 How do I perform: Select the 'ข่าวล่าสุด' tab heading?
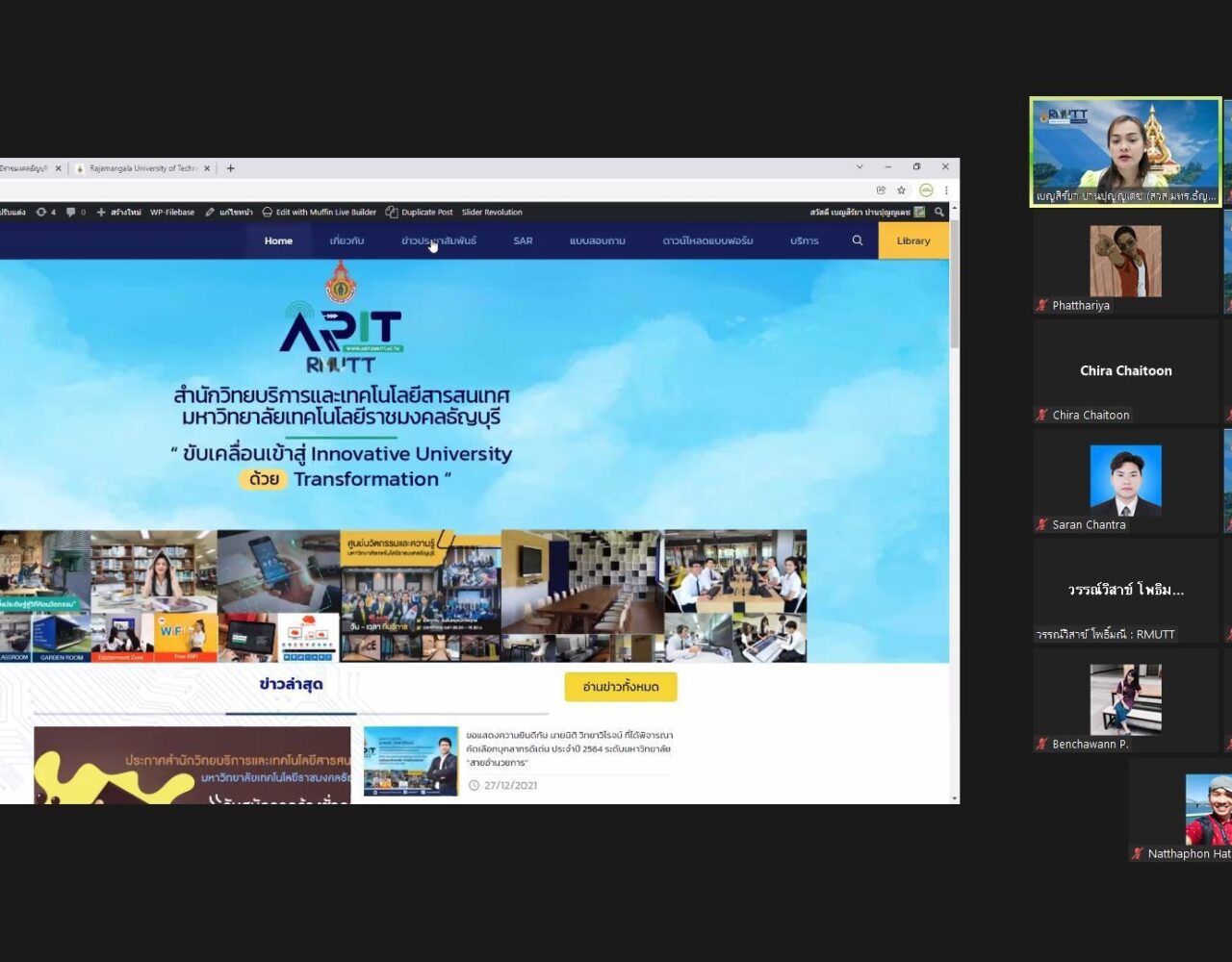coord(291,685)
